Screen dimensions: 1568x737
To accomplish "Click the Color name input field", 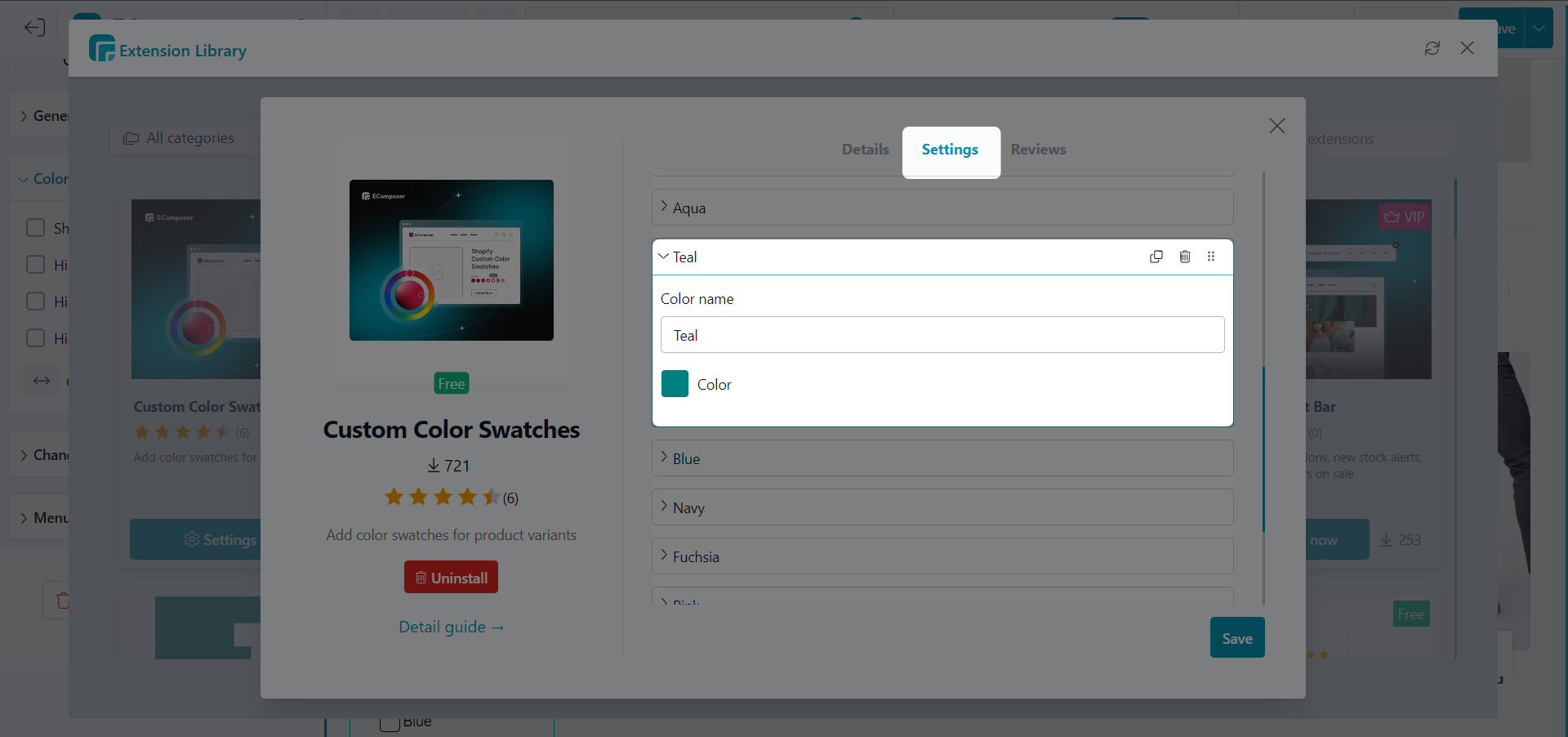I will click(x=942, y=335).
